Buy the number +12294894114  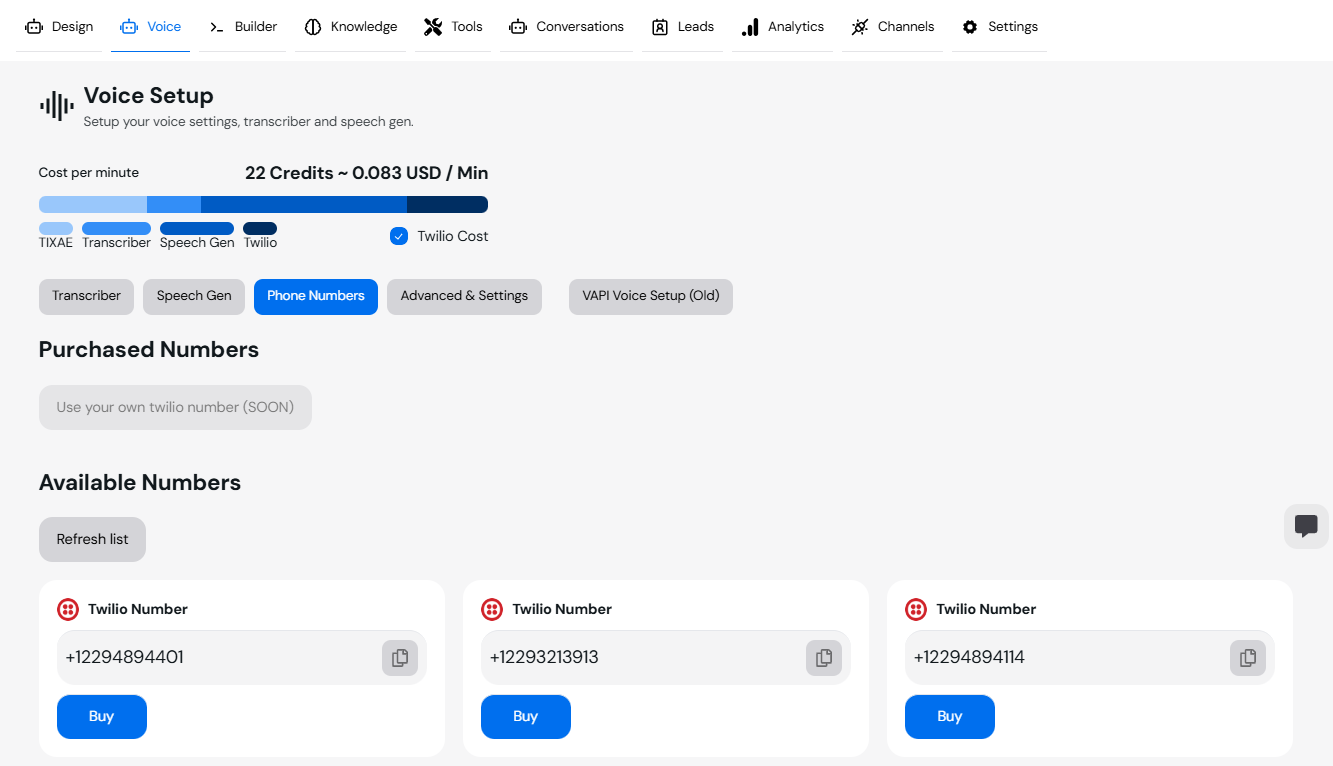click(x=949, y=716)
